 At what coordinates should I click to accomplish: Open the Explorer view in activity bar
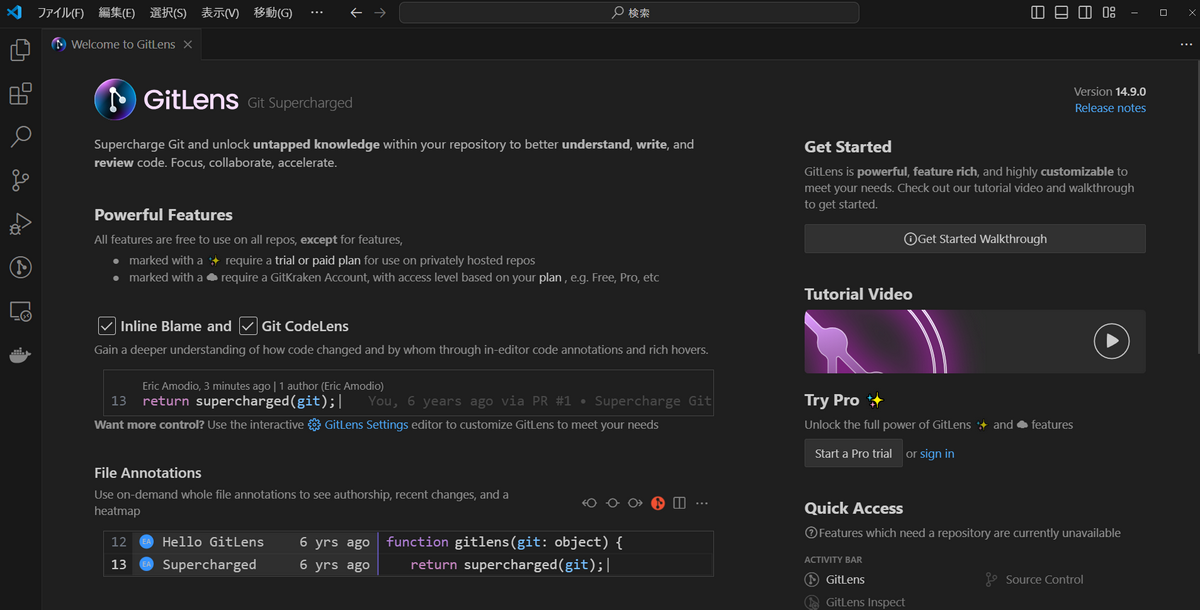pyautogui.click(x=20, y=50)
